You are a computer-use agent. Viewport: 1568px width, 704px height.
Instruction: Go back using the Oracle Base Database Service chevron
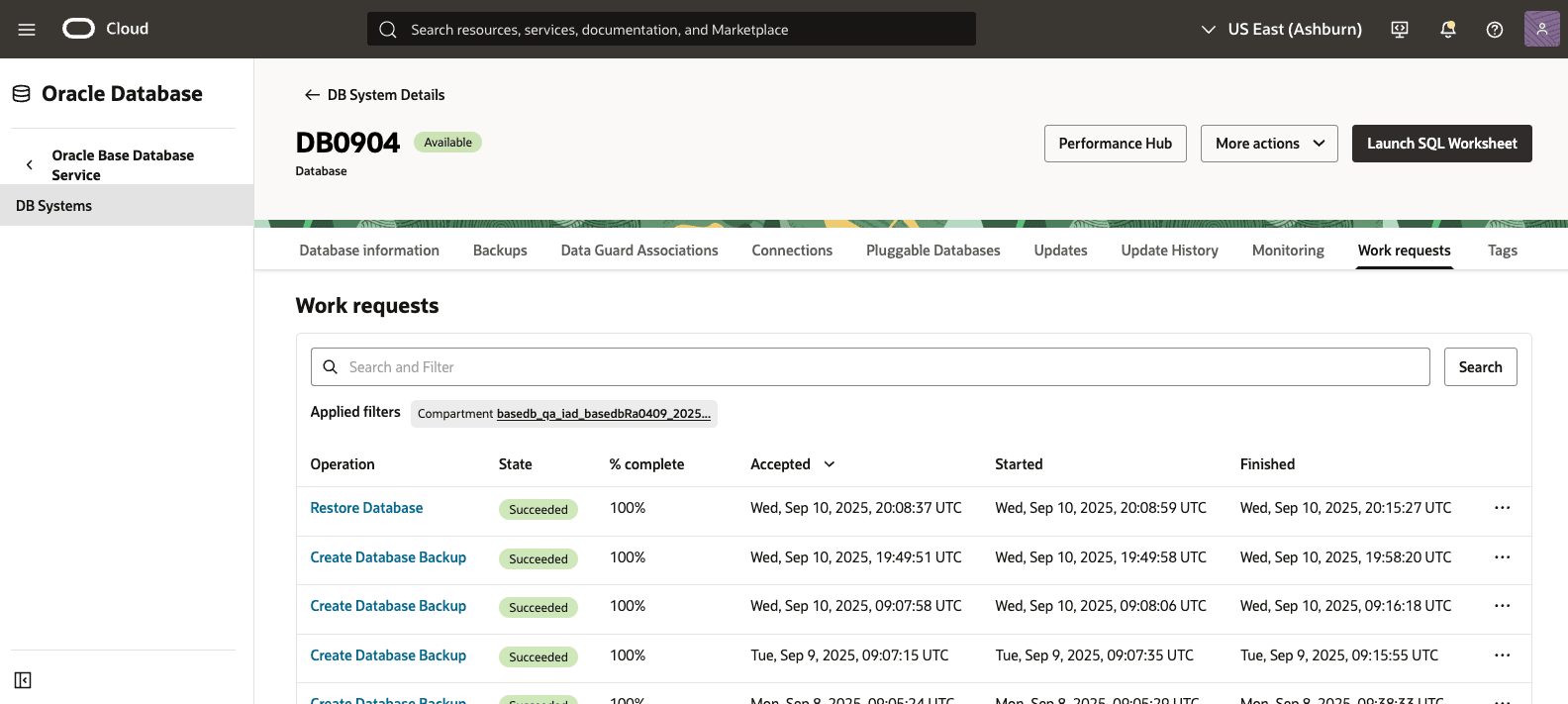pos(30,165)
